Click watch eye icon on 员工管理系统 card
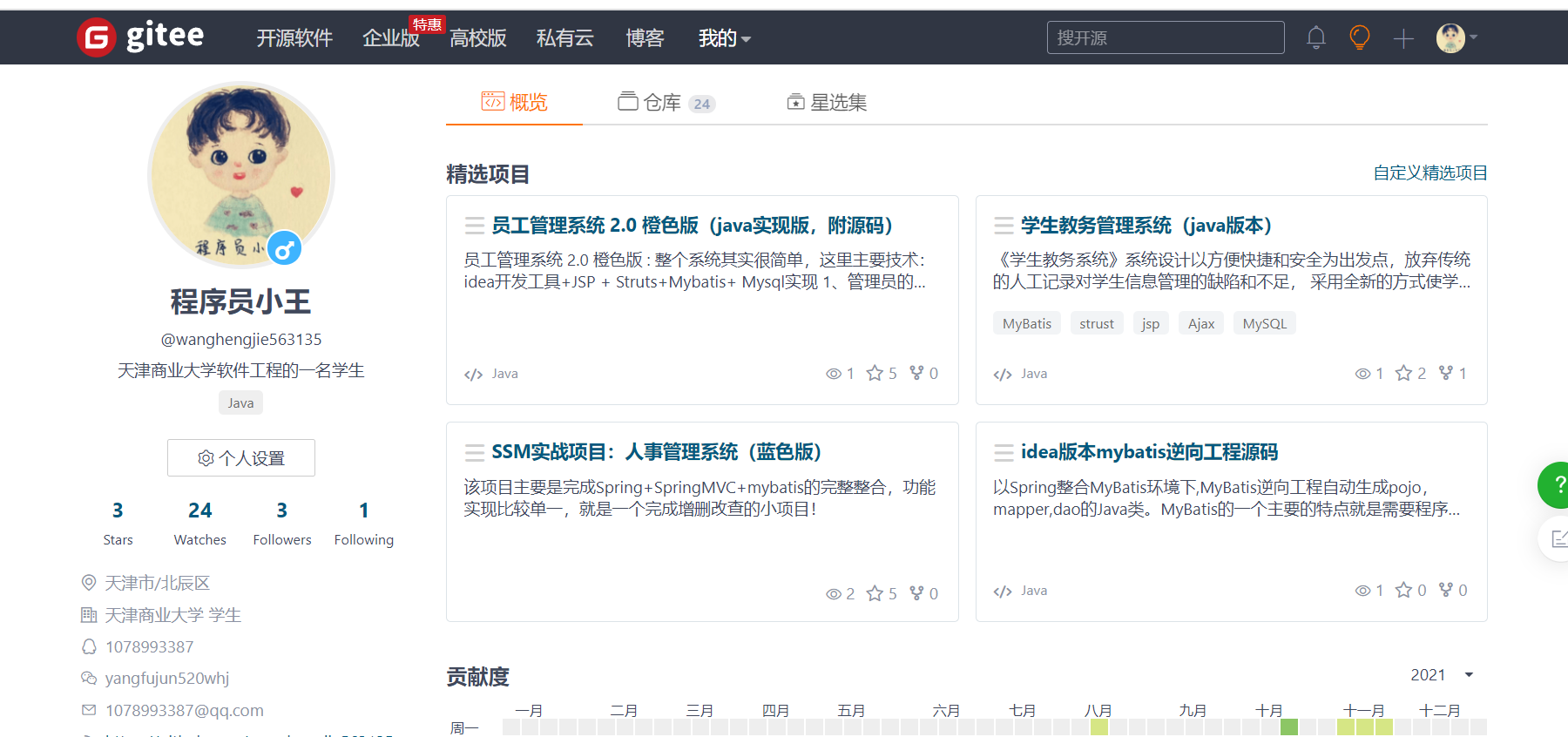Screen dimensions: 1568x737 [834, 374]
